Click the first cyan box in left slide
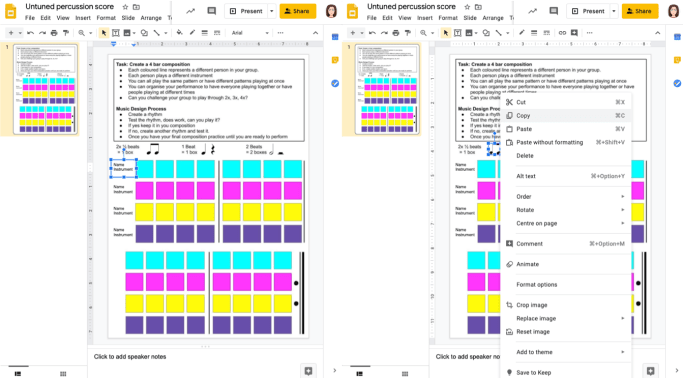683x378 pixels. [144, 169]
